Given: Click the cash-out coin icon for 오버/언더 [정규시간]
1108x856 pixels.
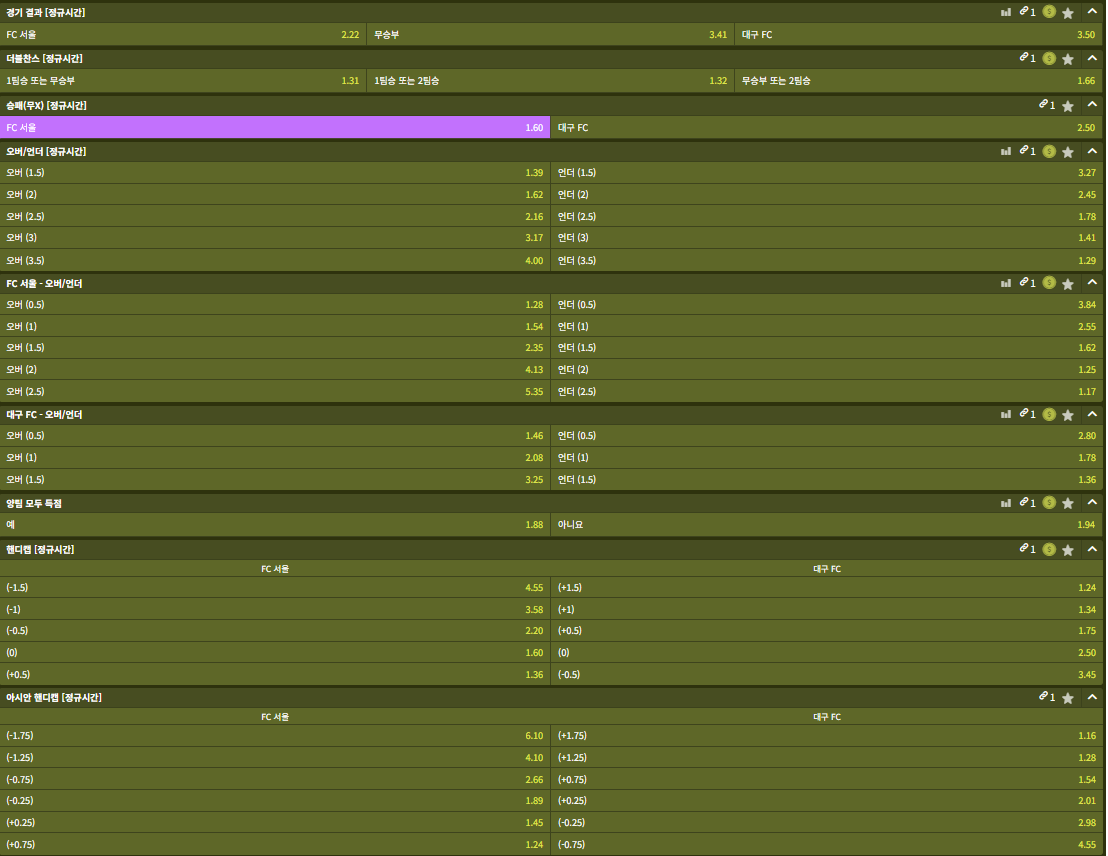Looking at the screenshot, I should pyautogui.click(x=1048, y=152).
